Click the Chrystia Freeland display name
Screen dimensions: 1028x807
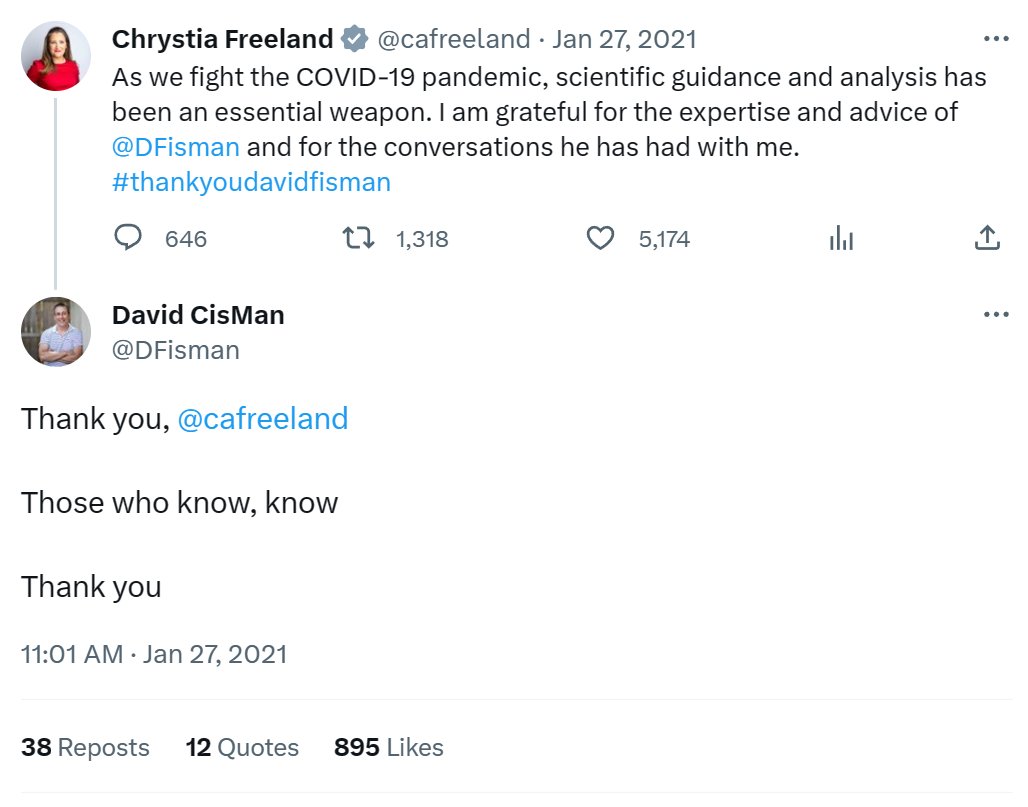(x=223, y=39)
